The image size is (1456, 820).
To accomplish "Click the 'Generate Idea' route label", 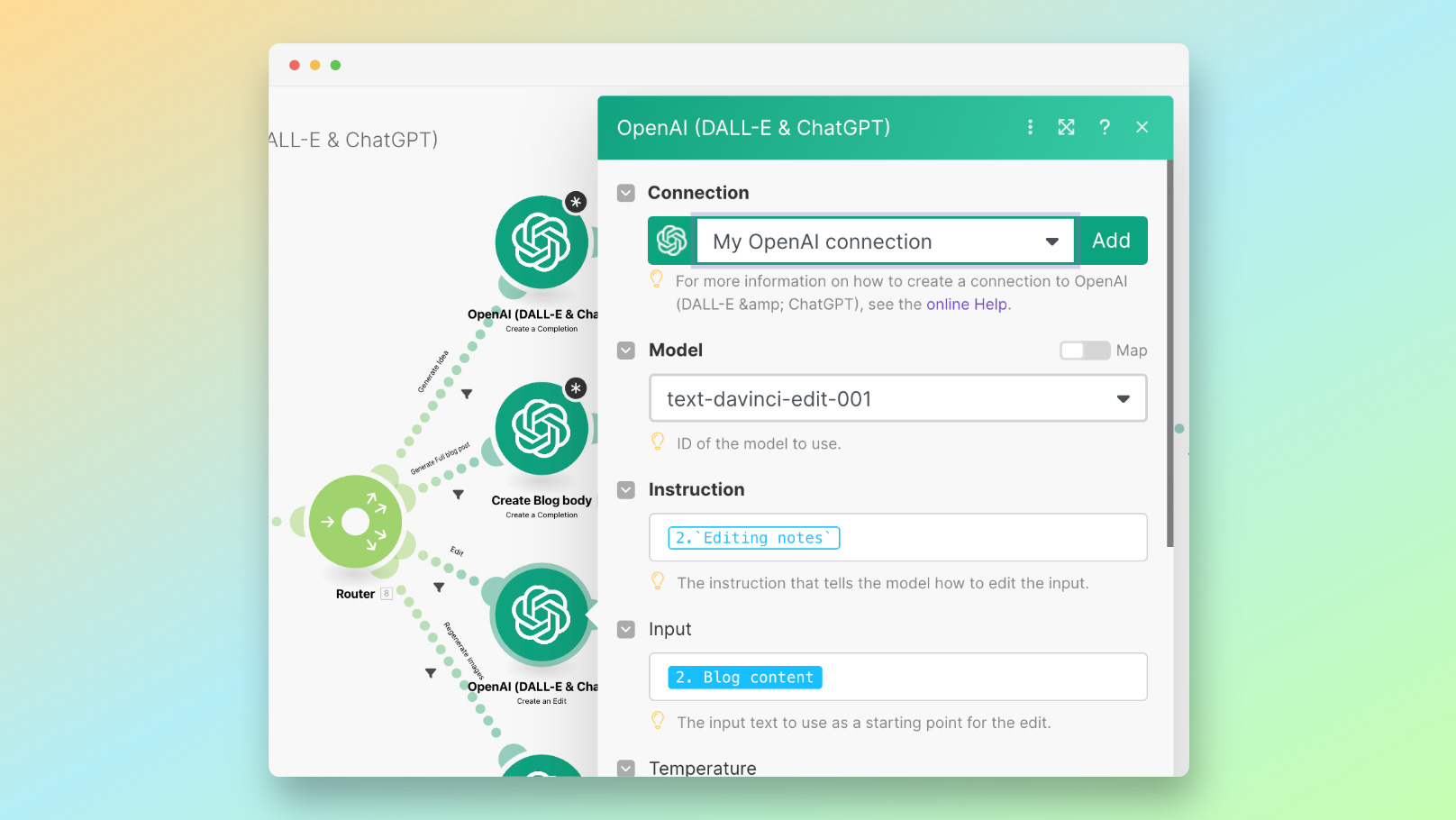I will tap(432, 371).
